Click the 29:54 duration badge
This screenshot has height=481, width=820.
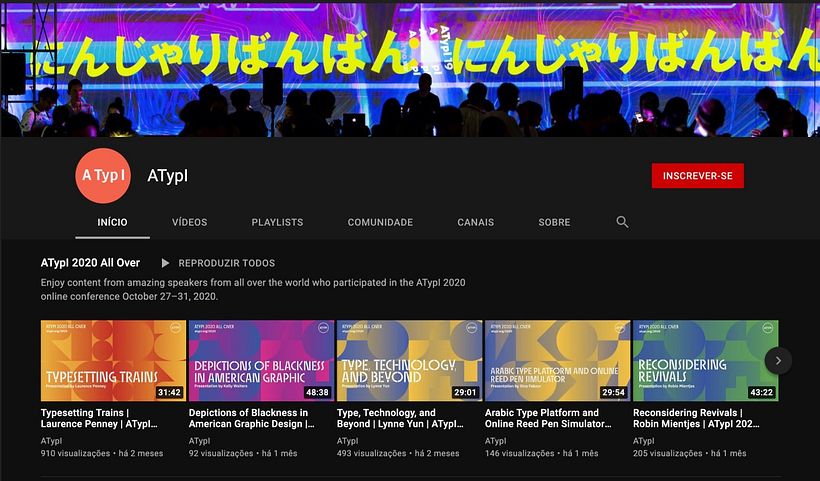[613, 392]
